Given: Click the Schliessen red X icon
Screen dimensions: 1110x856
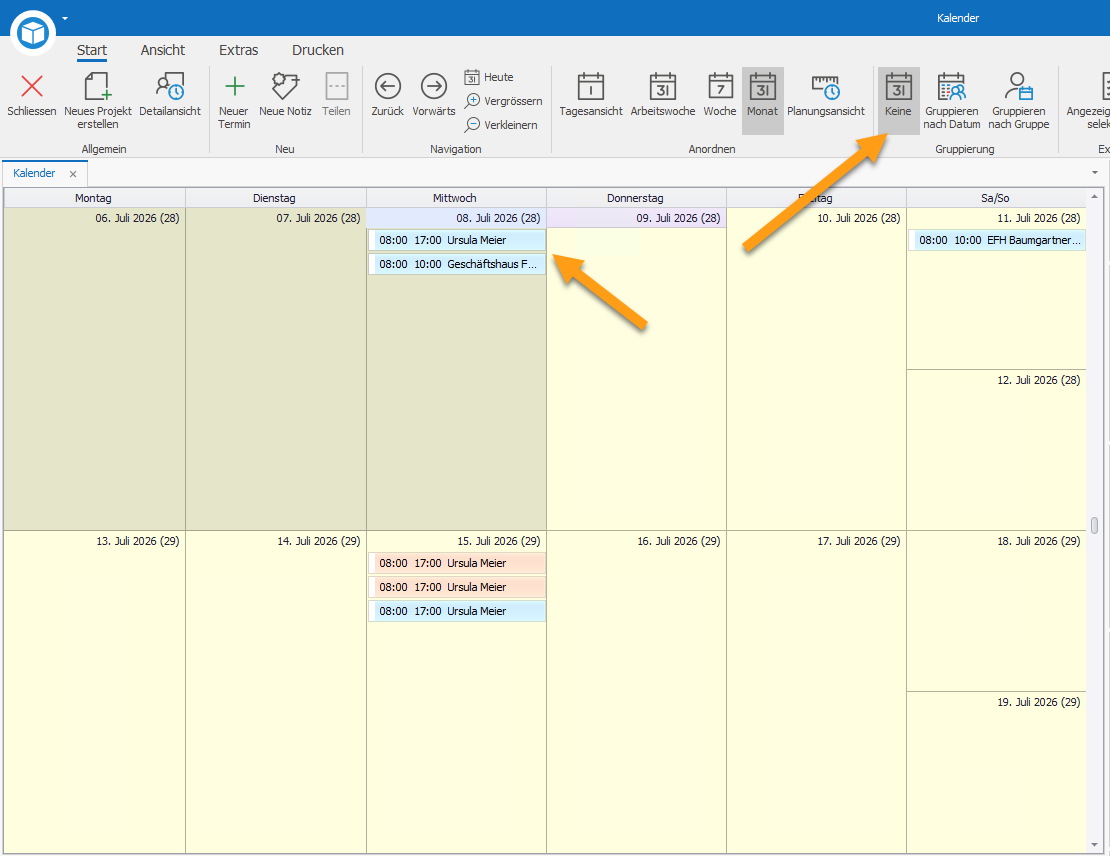Looking at the screenshot, I should [32, 86].
